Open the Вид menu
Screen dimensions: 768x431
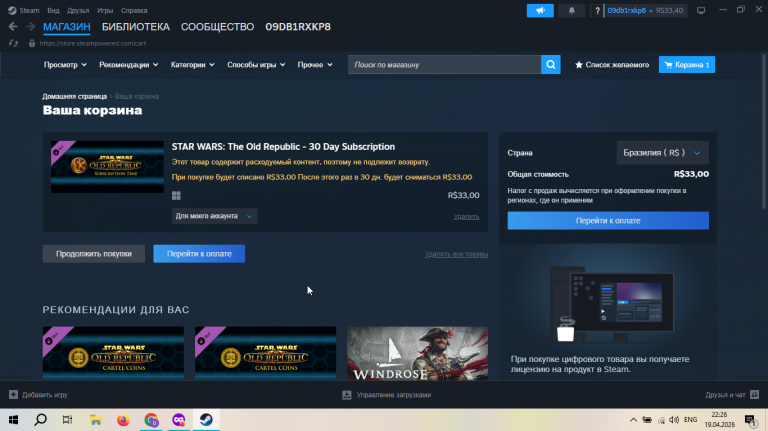click(x=53, y=10)
